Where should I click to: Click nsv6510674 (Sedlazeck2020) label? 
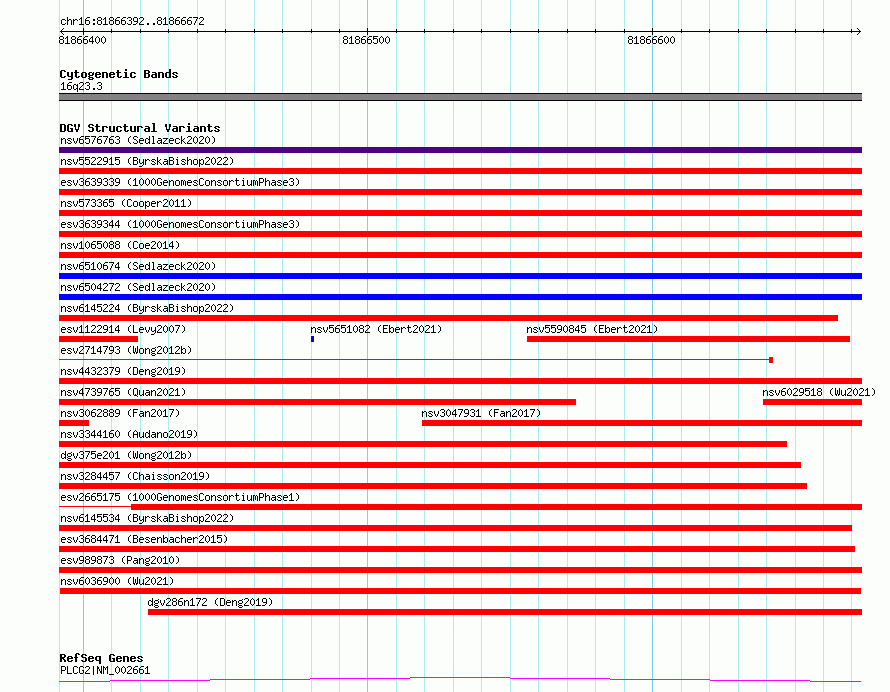[138, 266]
